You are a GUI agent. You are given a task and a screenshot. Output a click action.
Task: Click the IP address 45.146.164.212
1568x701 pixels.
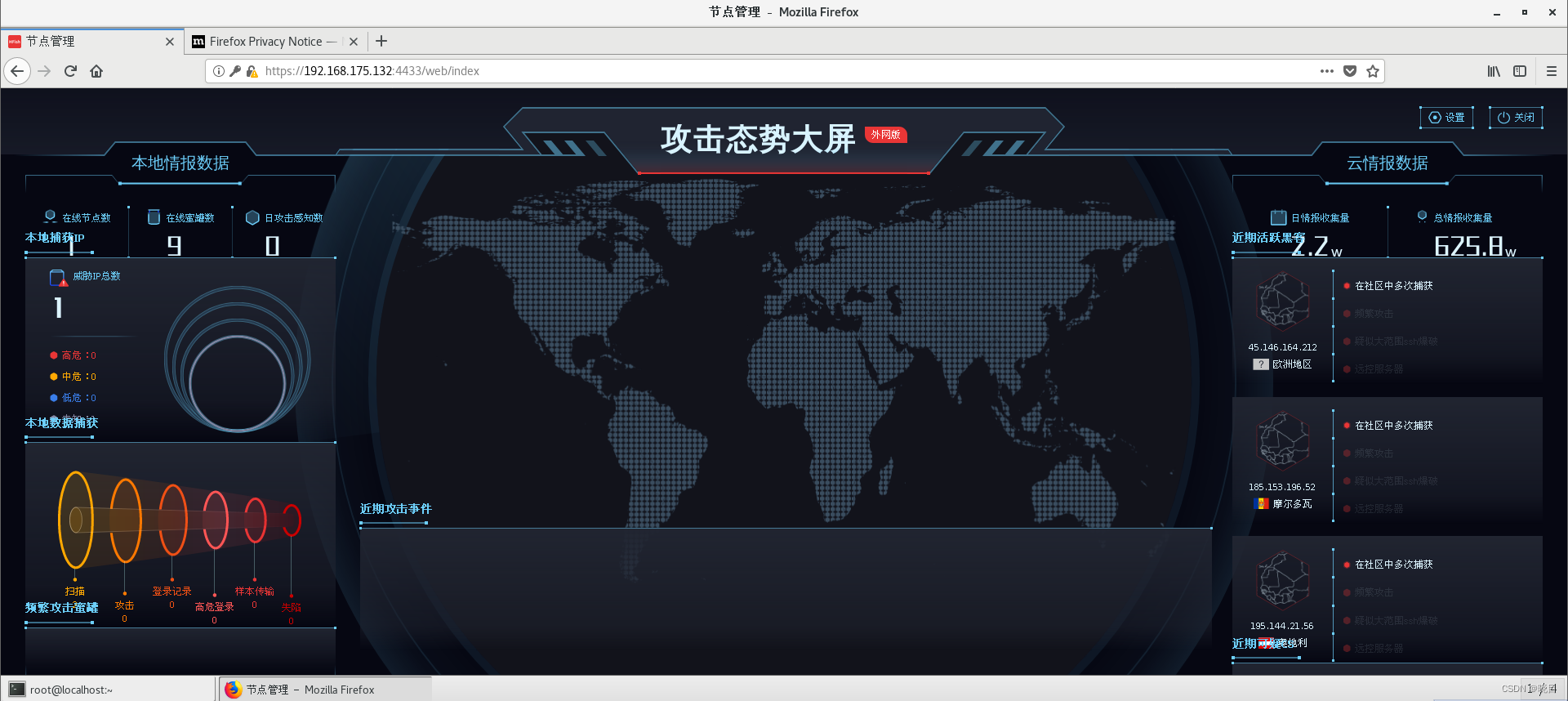pos(1282,347)
